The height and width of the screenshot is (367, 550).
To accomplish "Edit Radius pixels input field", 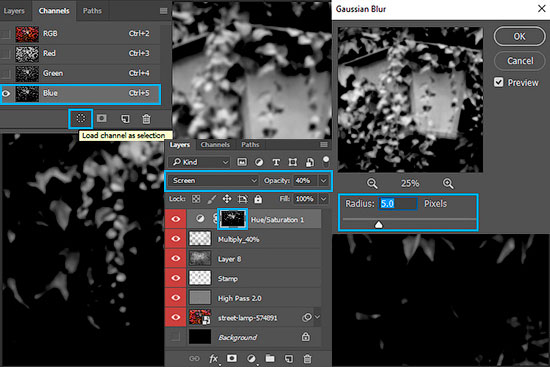I will pos(398,203).
